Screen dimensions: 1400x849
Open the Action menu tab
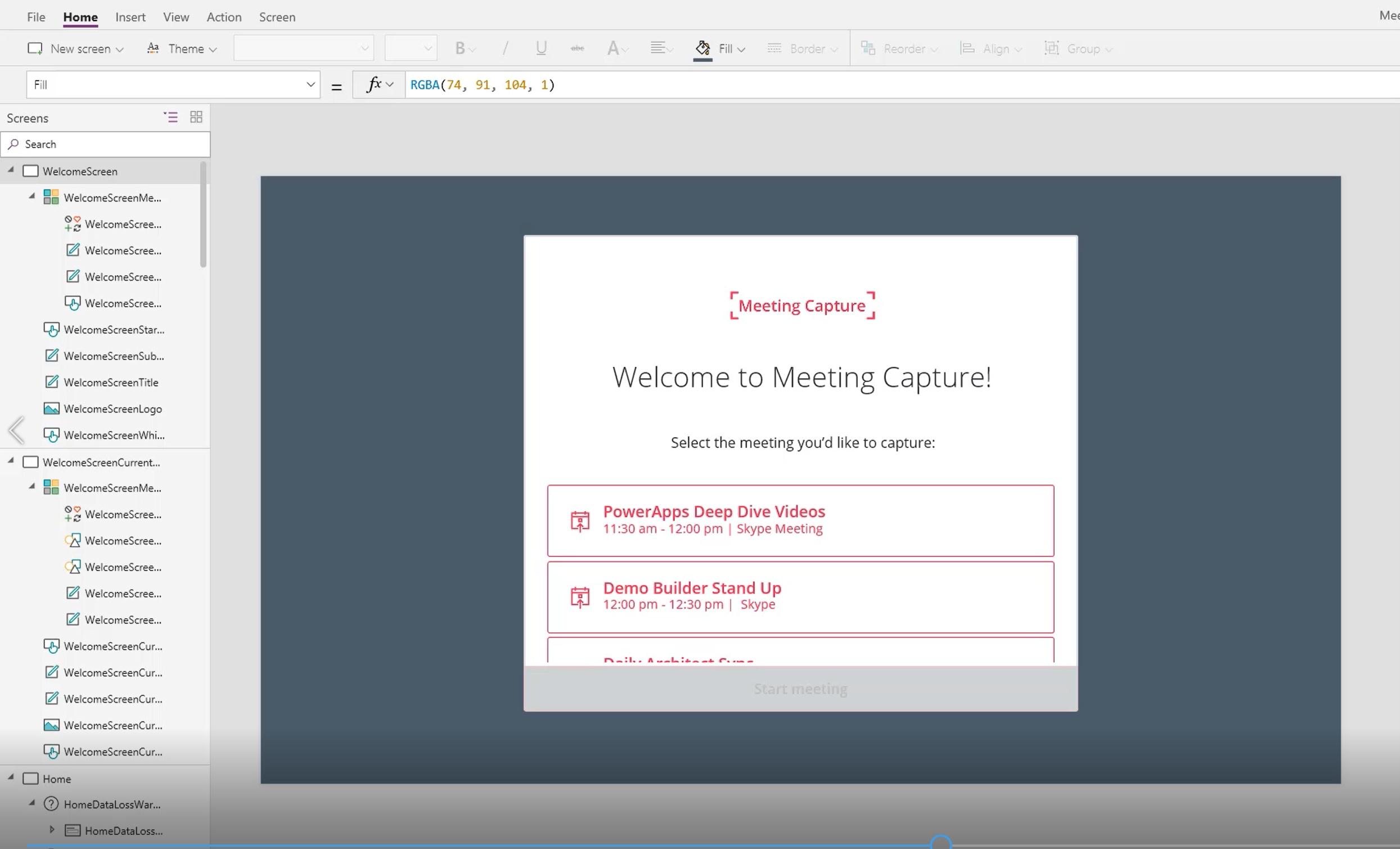224,17
